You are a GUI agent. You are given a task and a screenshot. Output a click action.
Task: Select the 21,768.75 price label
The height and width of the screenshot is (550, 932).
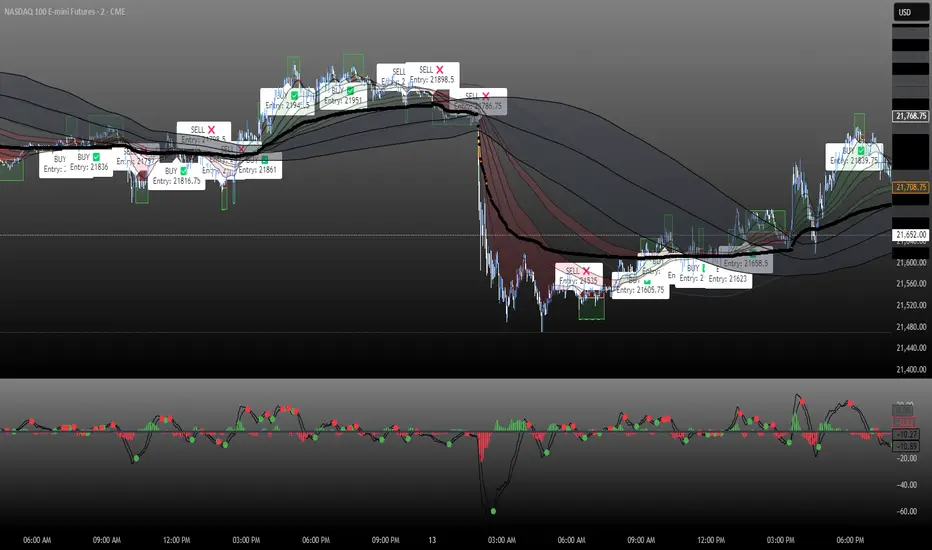[x=911, y=116]
